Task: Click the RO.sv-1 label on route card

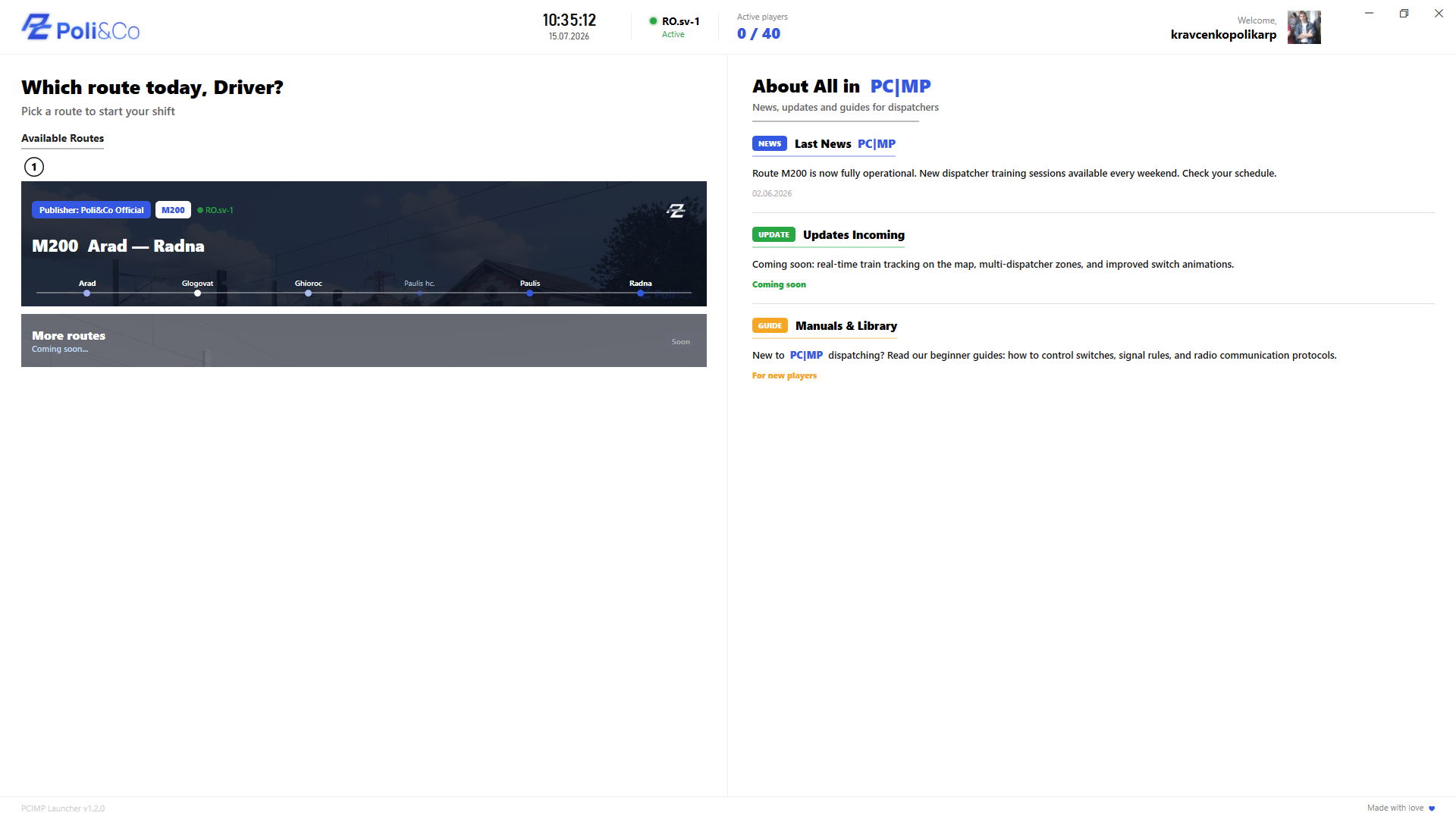Action: (219, 210)
